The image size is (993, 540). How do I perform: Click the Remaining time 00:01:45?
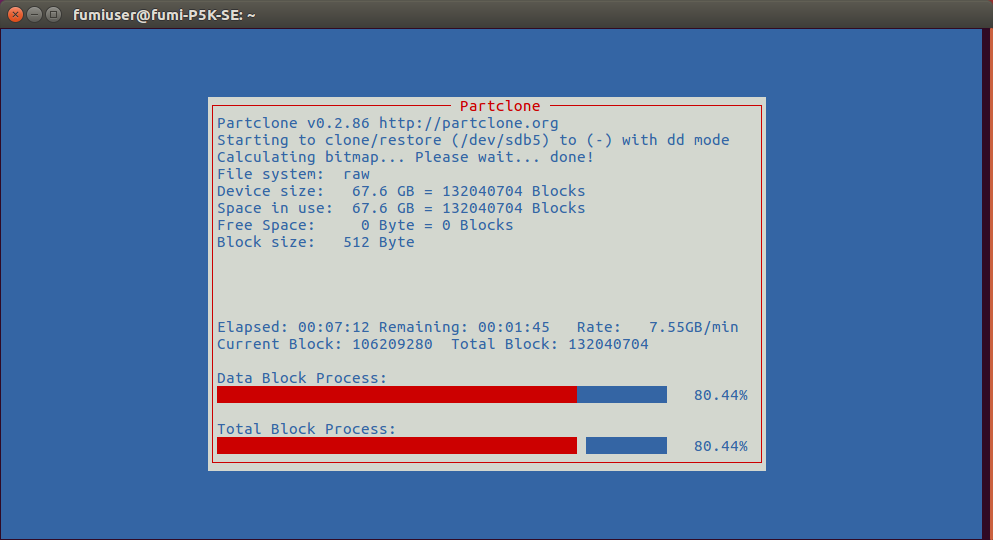tap(513, 327)
